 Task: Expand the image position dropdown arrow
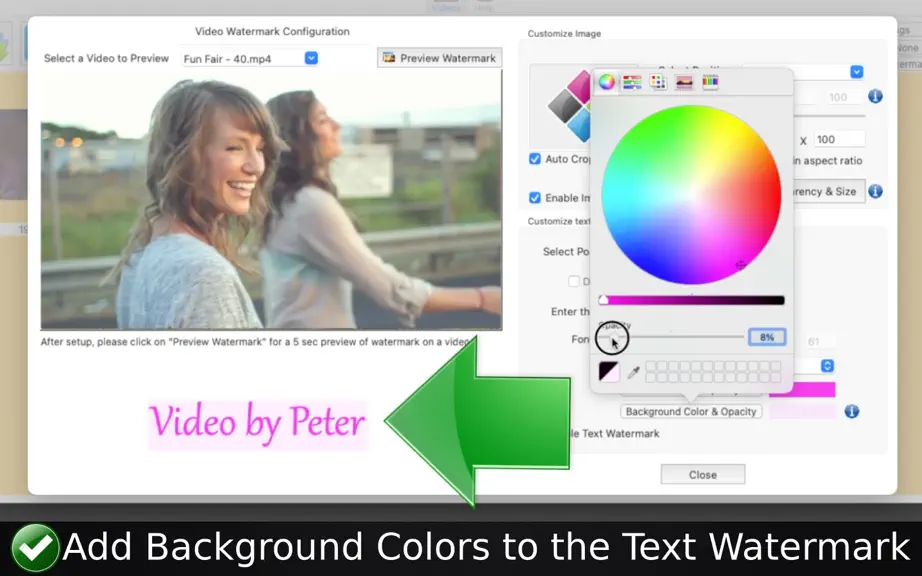[856, 72]
